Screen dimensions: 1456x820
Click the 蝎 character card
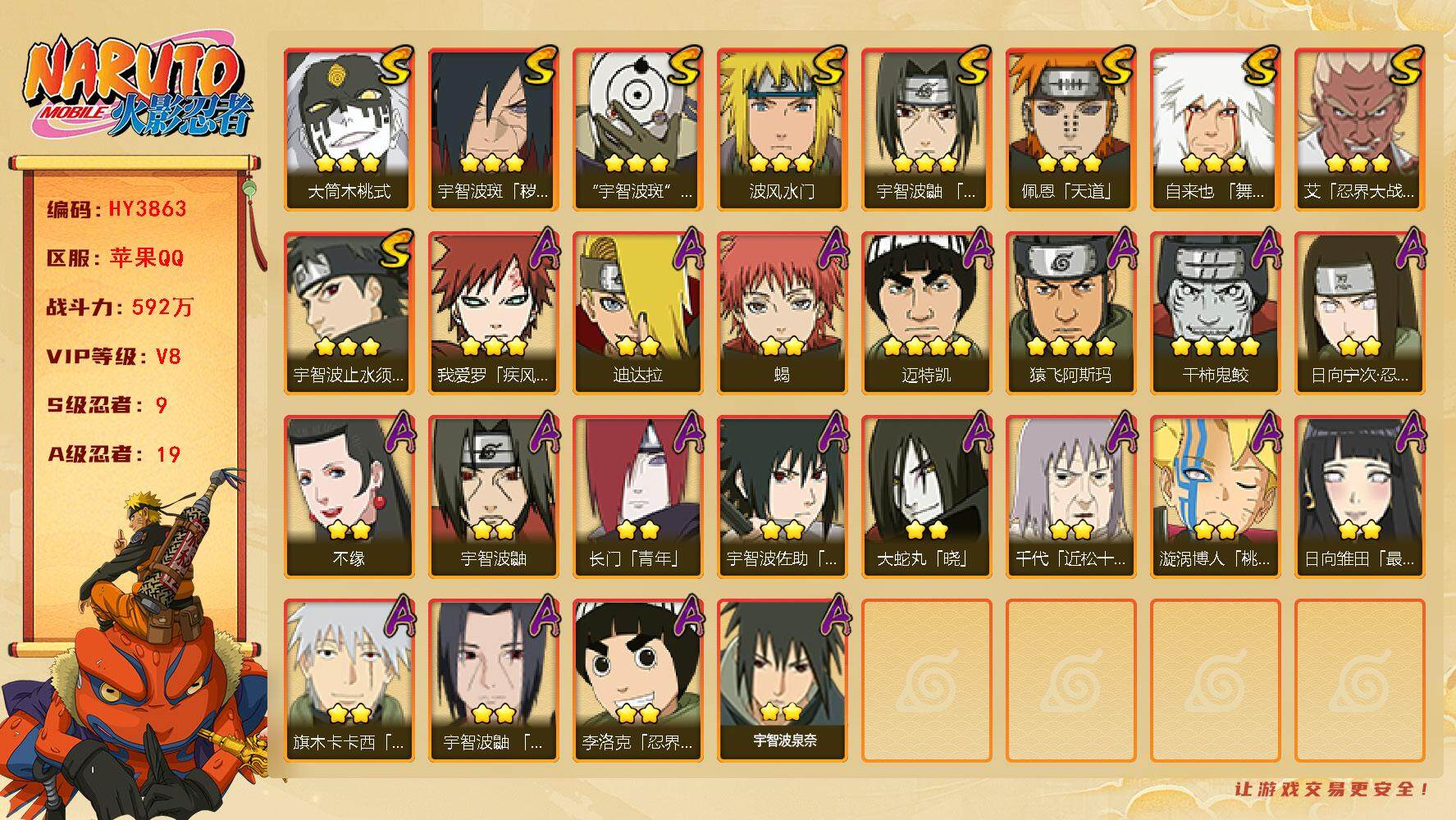tap(782, 312)
